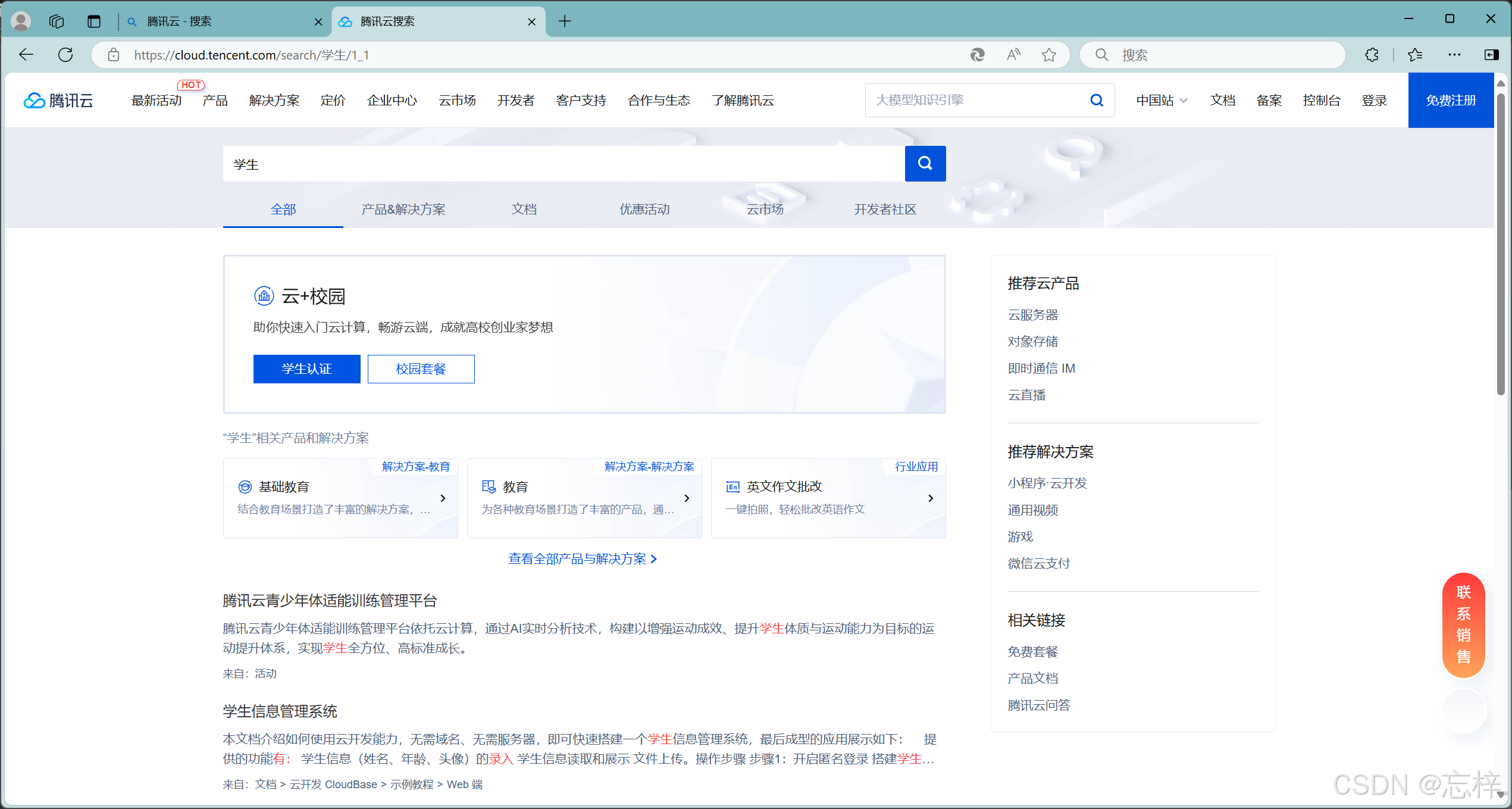Open the browser tab actions menu icon
The height and width of the screenshot is (809, 1512).
[x=94, y=21]
